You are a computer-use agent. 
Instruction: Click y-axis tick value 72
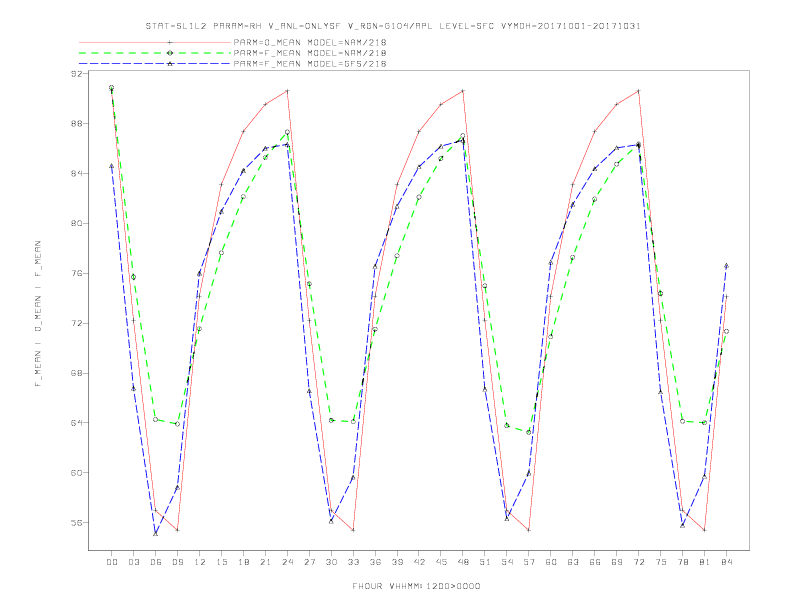(x=76, y=323)
